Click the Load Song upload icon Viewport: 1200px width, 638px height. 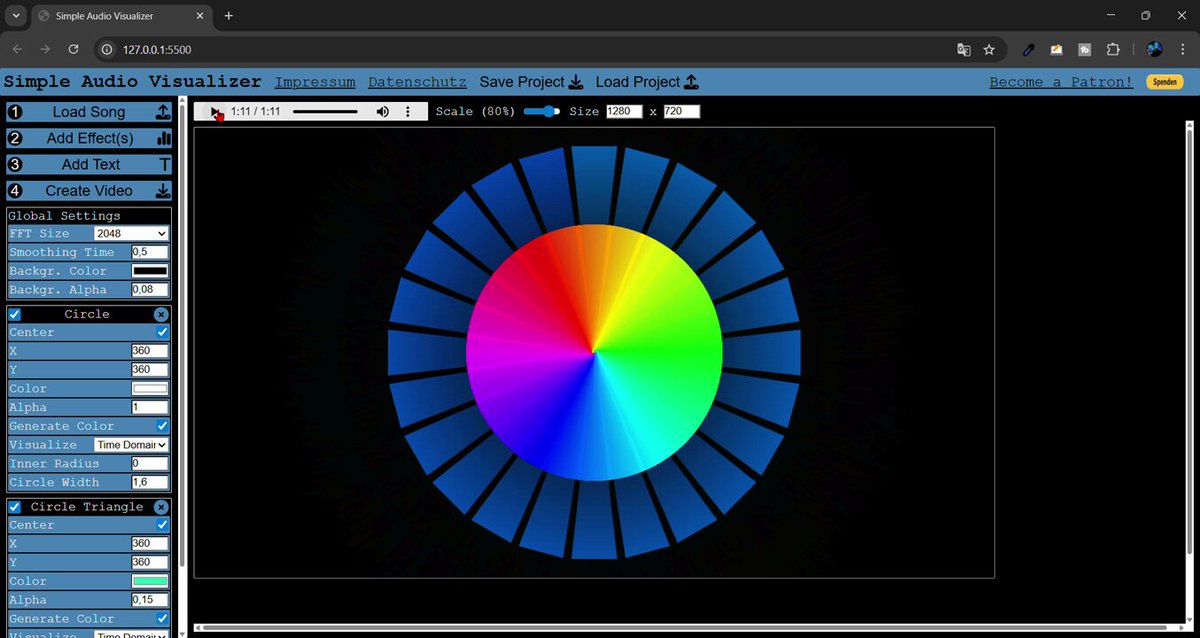(x=163, y=112)
